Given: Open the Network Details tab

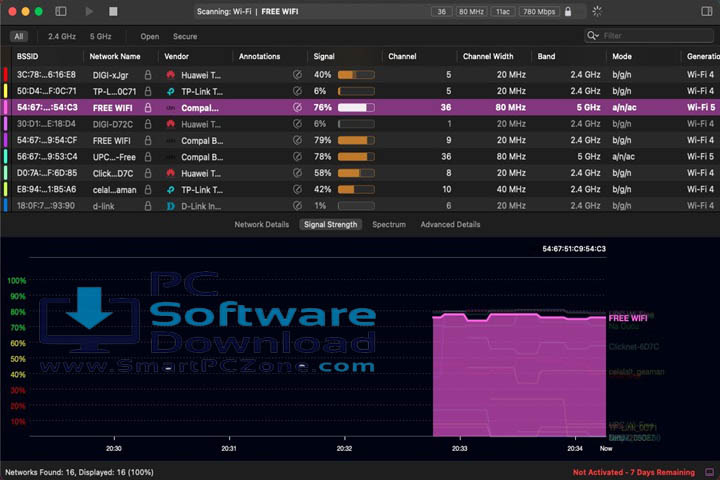Looking at the screenshot, I should (262, 225).
